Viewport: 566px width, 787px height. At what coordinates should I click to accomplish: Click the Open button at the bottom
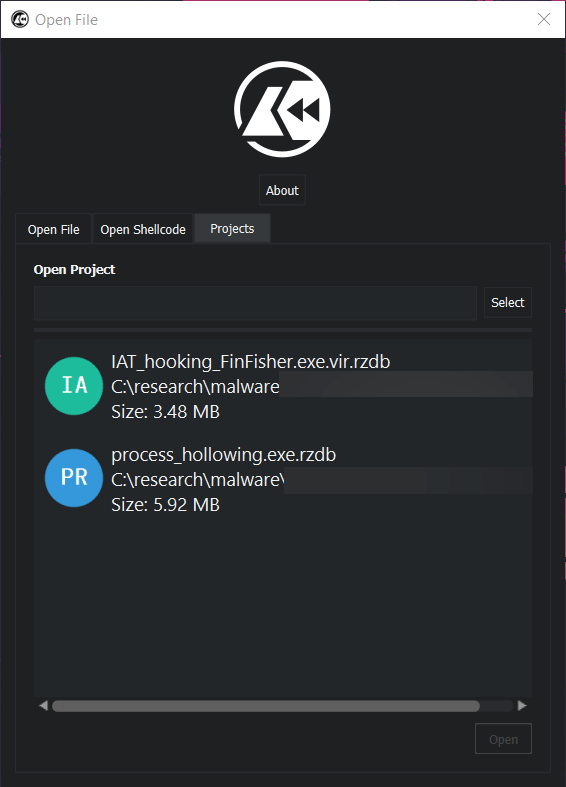(503, 739)
